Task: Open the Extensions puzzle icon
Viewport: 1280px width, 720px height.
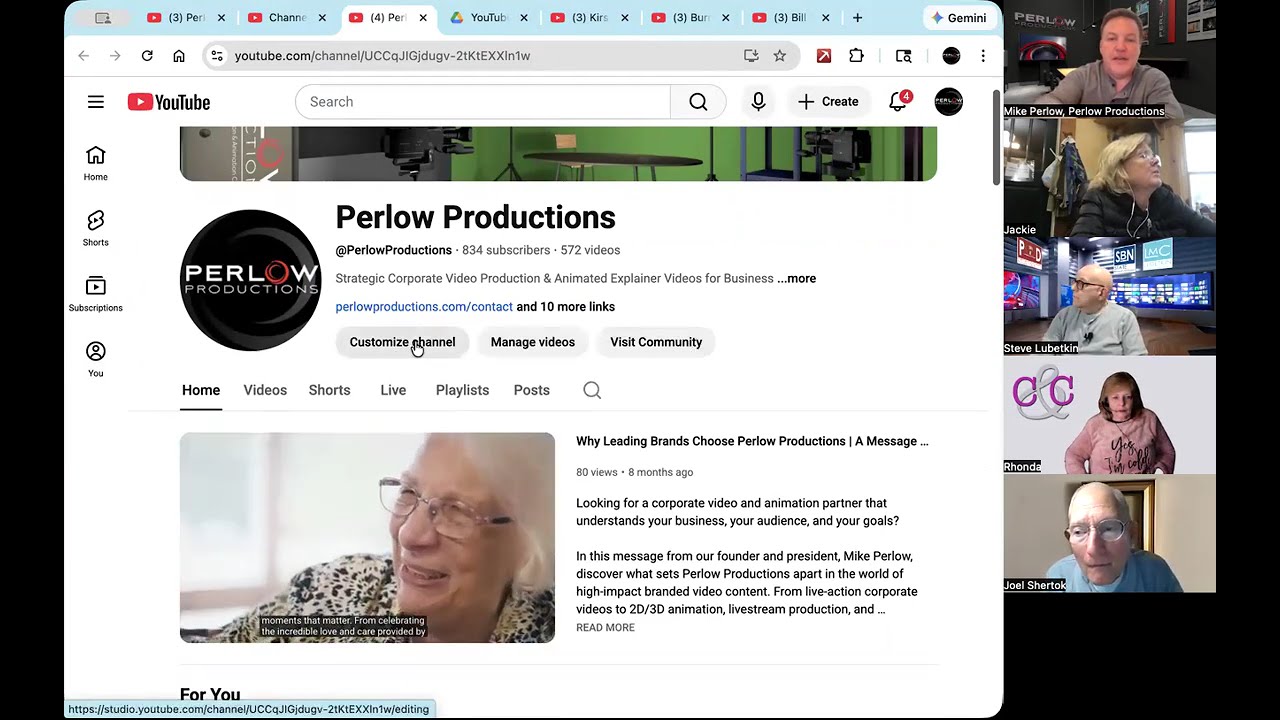Action: coord(856,56)
